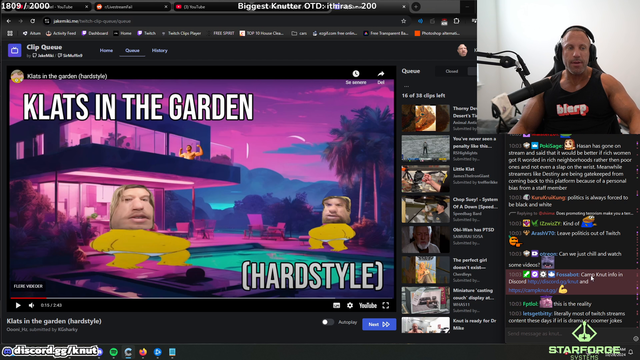Click ArashV70's username in chat
Screen dimensions: 640x360
(x=543, y=233)
